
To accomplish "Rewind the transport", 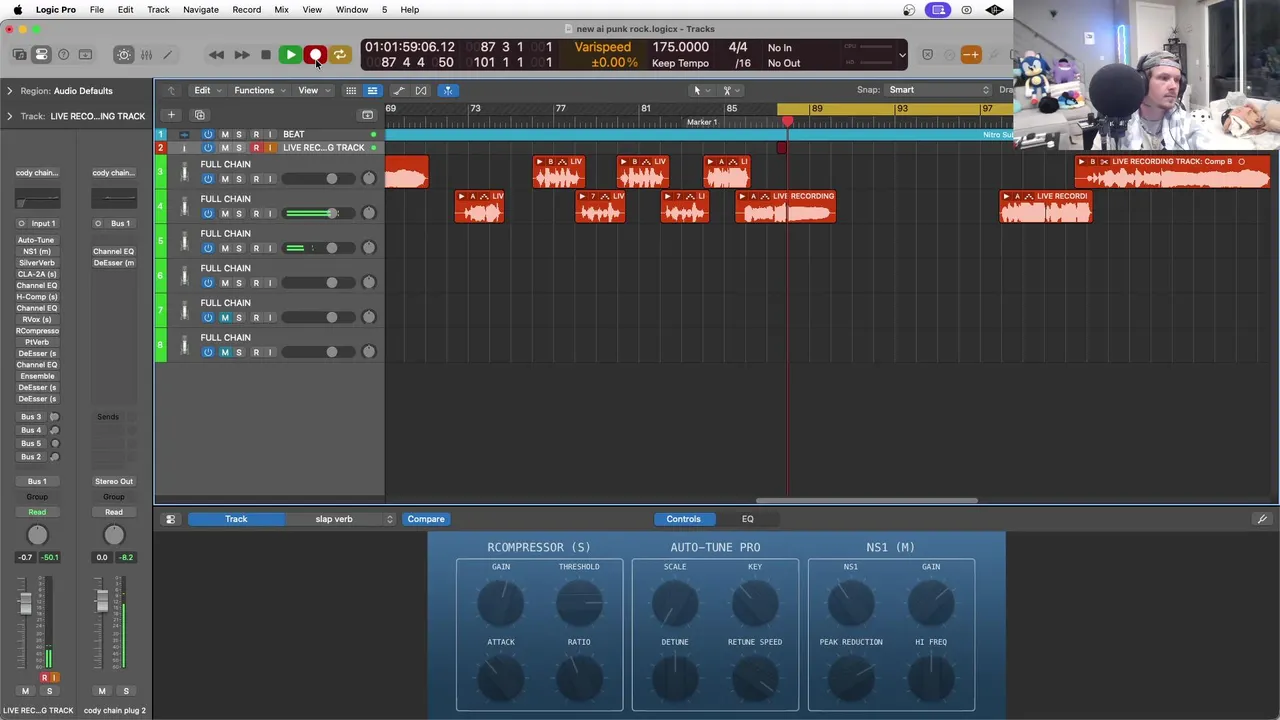I will (x=216, y=55).
